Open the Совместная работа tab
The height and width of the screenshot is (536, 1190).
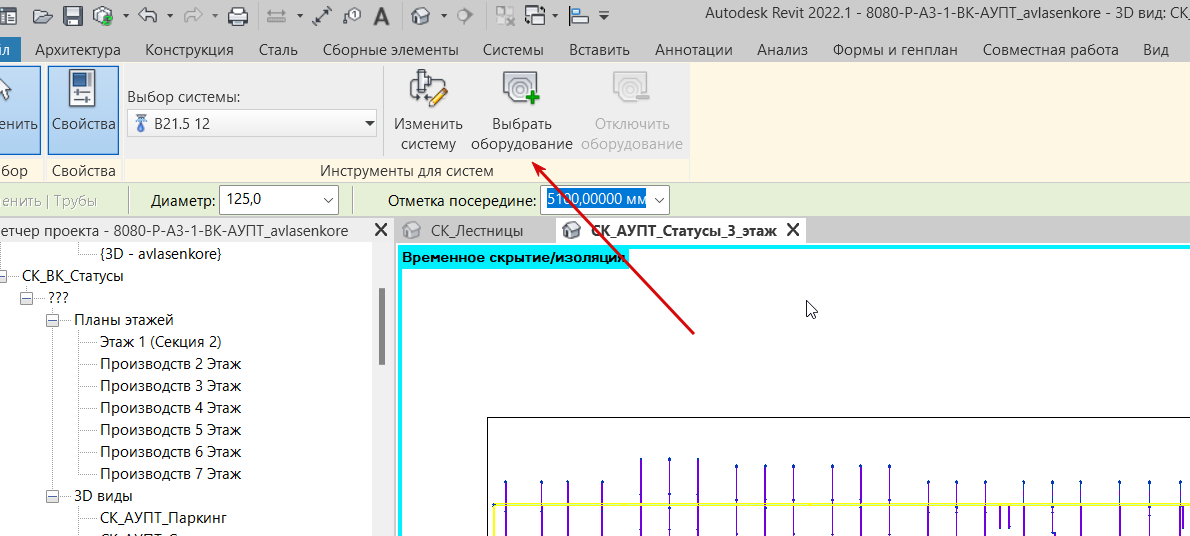[1050, 50]
